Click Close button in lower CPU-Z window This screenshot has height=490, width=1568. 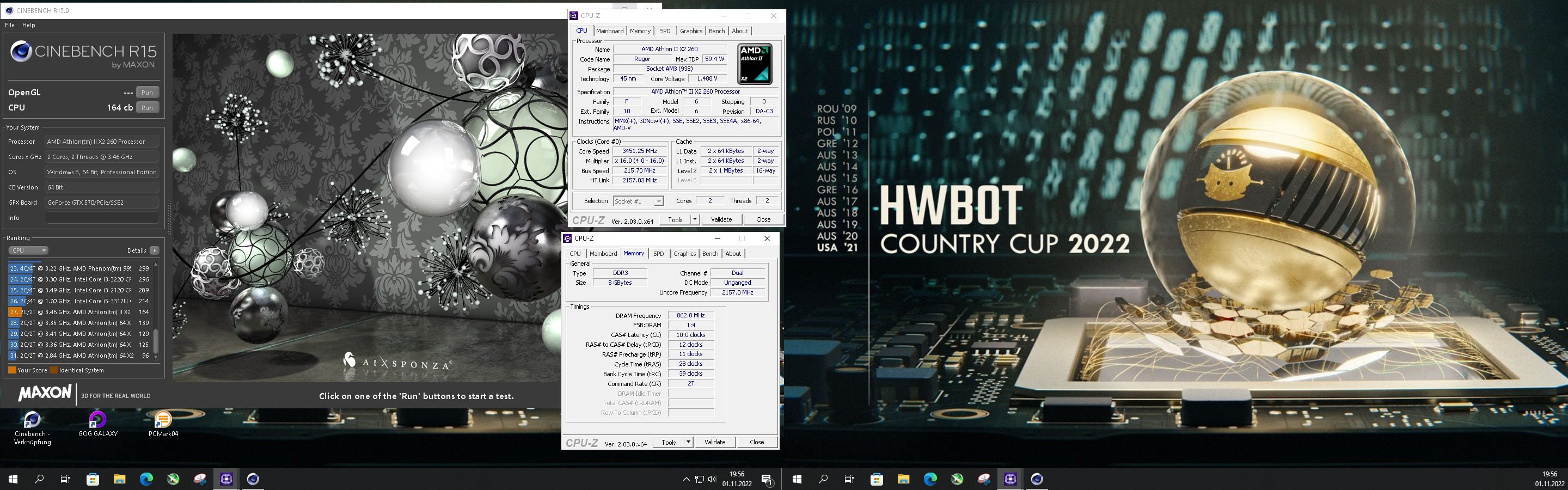(x=757, y=443)
